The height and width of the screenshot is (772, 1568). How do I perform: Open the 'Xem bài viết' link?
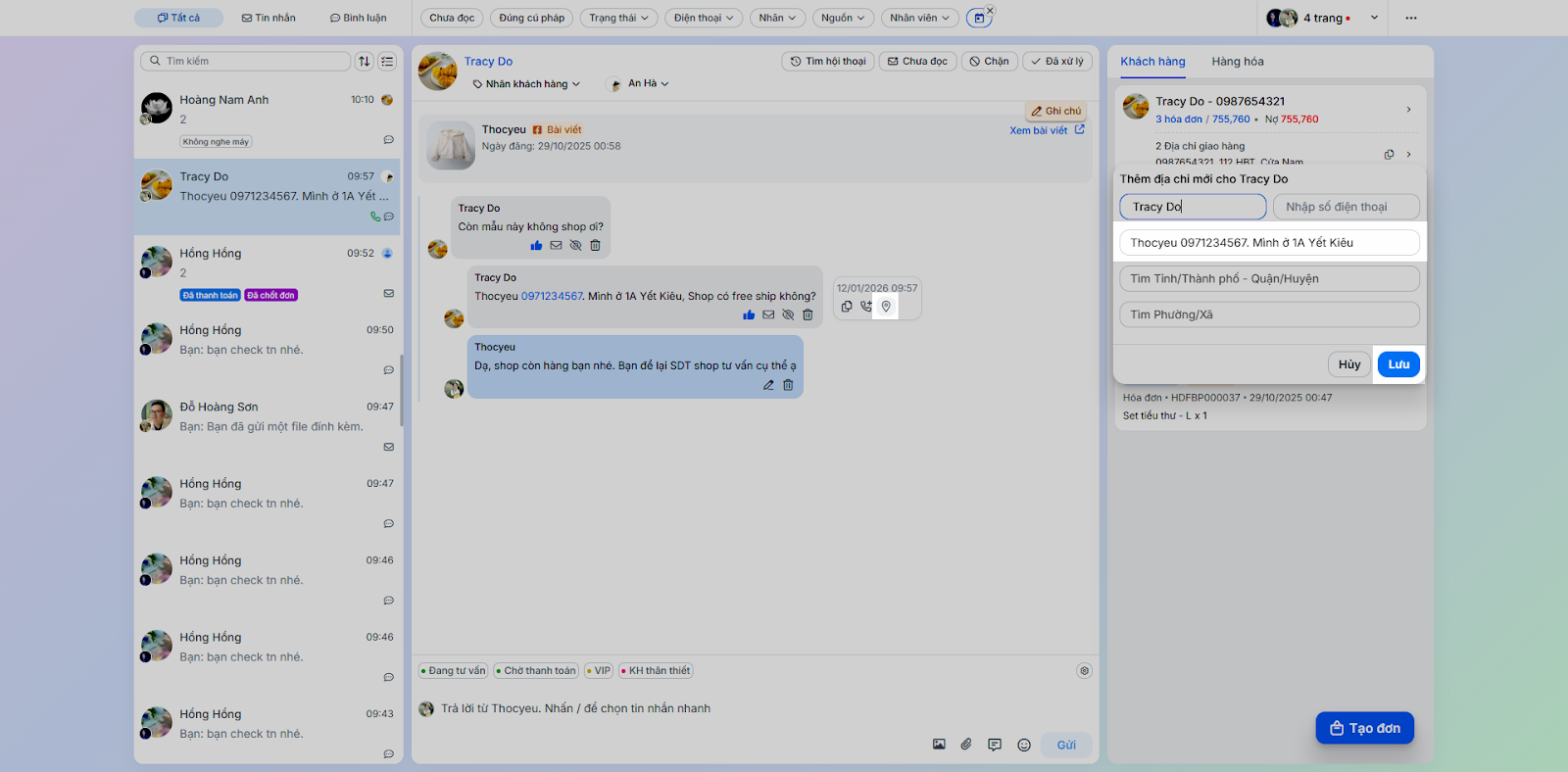click(1039, 130)
